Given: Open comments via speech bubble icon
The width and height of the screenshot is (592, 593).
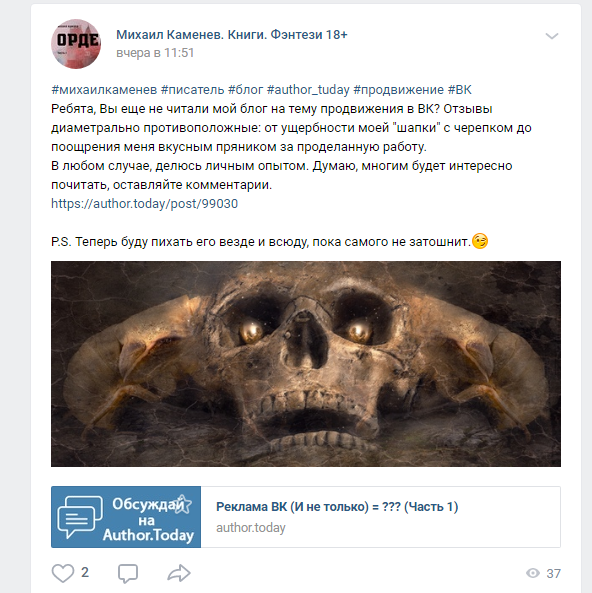Looking at the screenshot, I should click(x=128, y=573).
